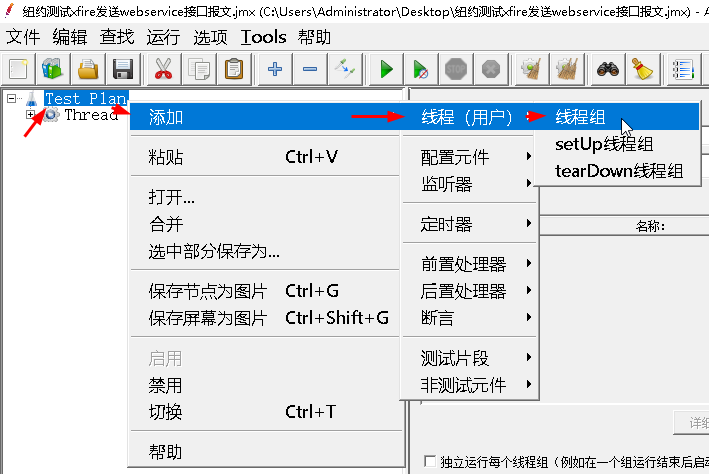This screenshot has height=474, width=709.
Task: Click the Toggle enable/disable icon
Action: pos(345,69)
